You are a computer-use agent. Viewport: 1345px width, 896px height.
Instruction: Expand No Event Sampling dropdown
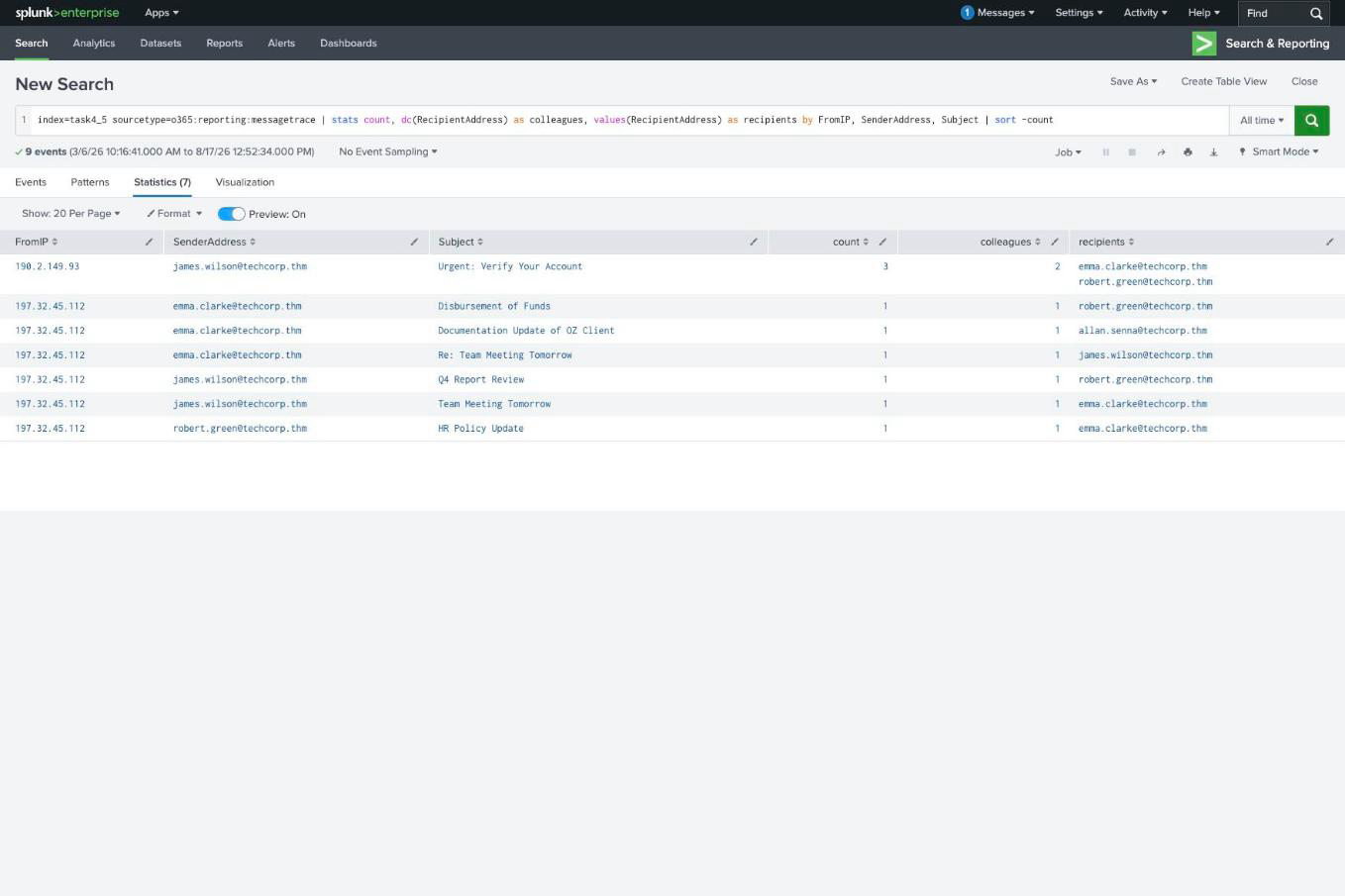[x=387, y=151]
